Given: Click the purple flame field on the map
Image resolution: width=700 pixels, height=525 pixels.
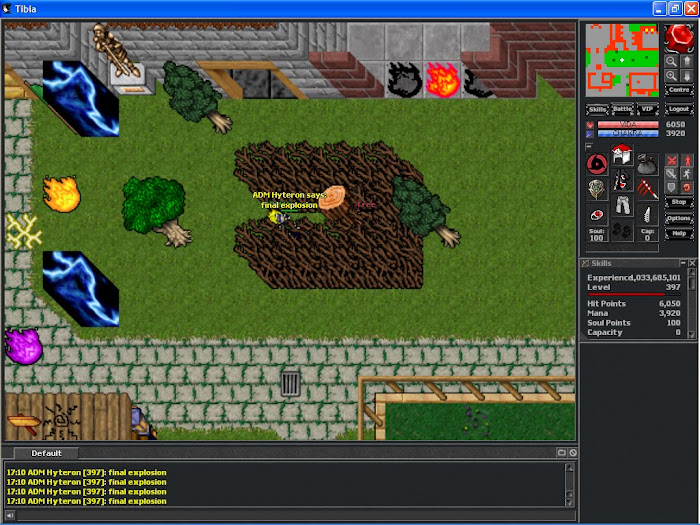Looking at the screenshot, I should (x=24, y=346).
